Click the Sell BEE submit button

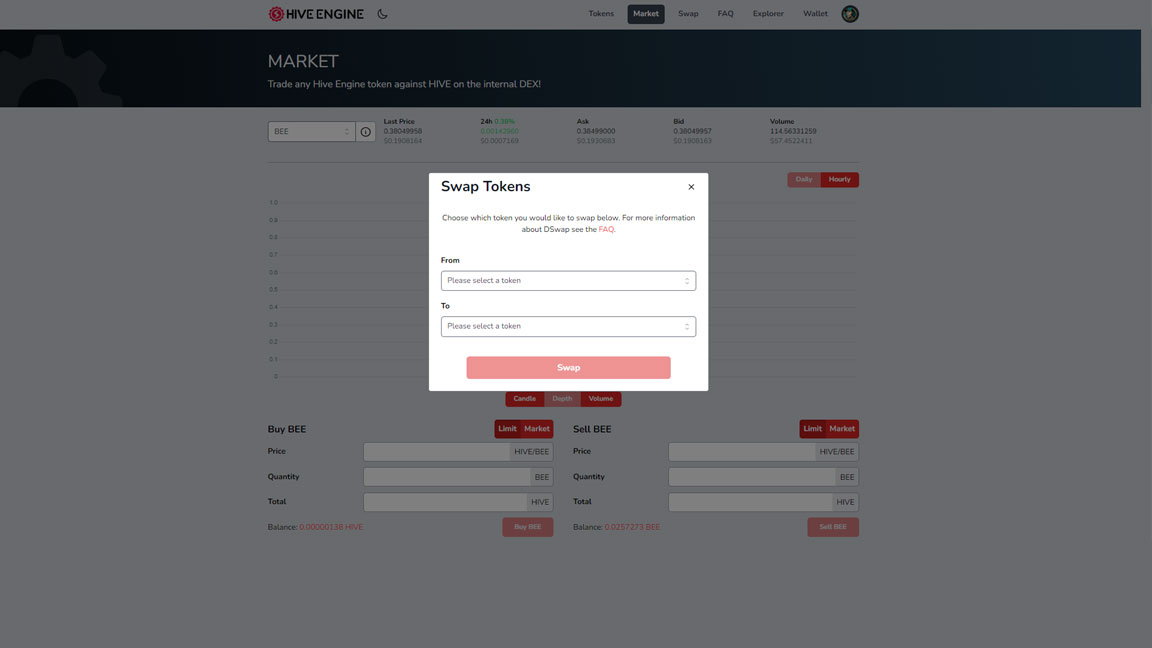point(833,527)
